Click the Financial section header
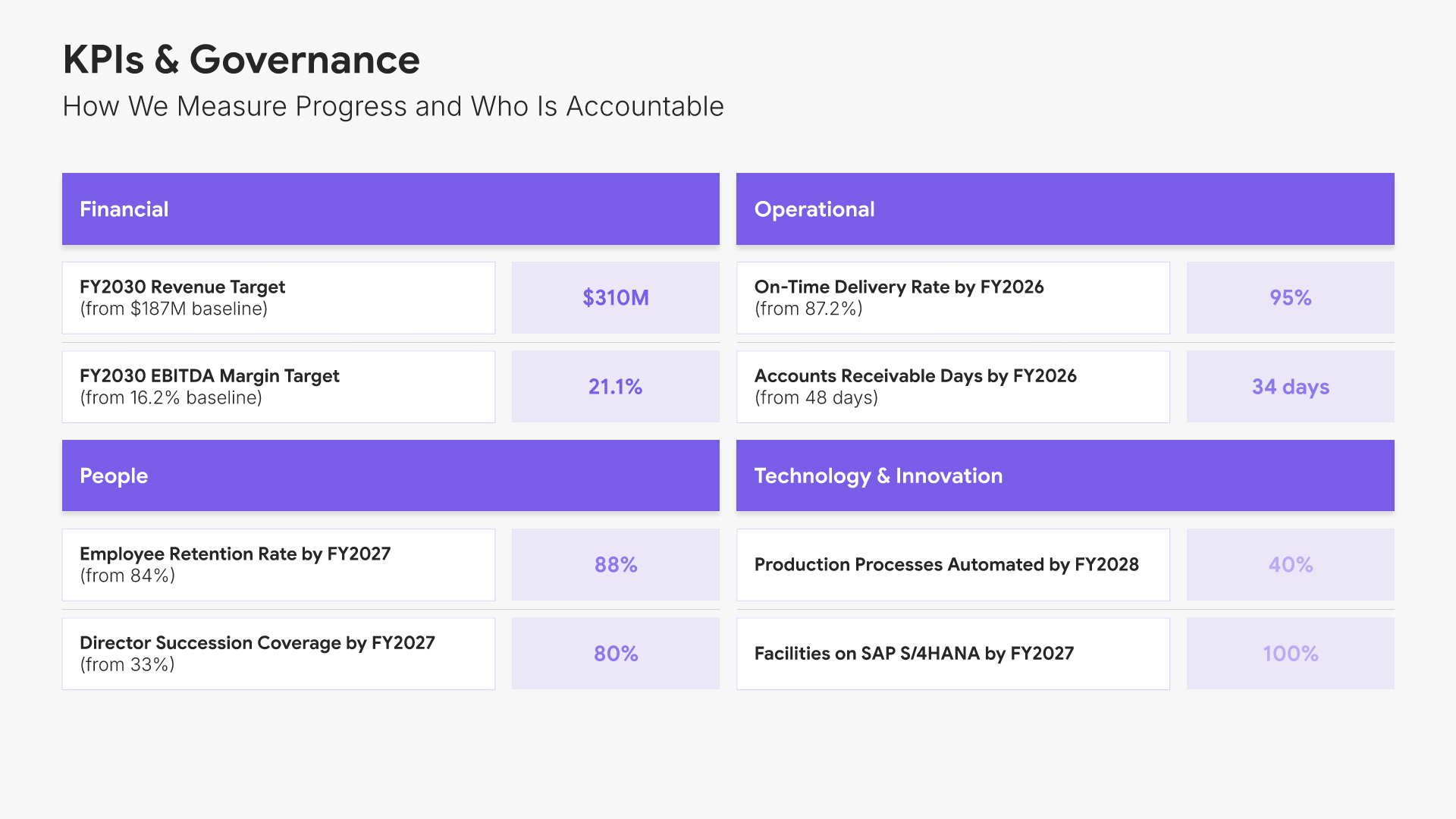The image size is (1456, 819). [x=391, y=209]
